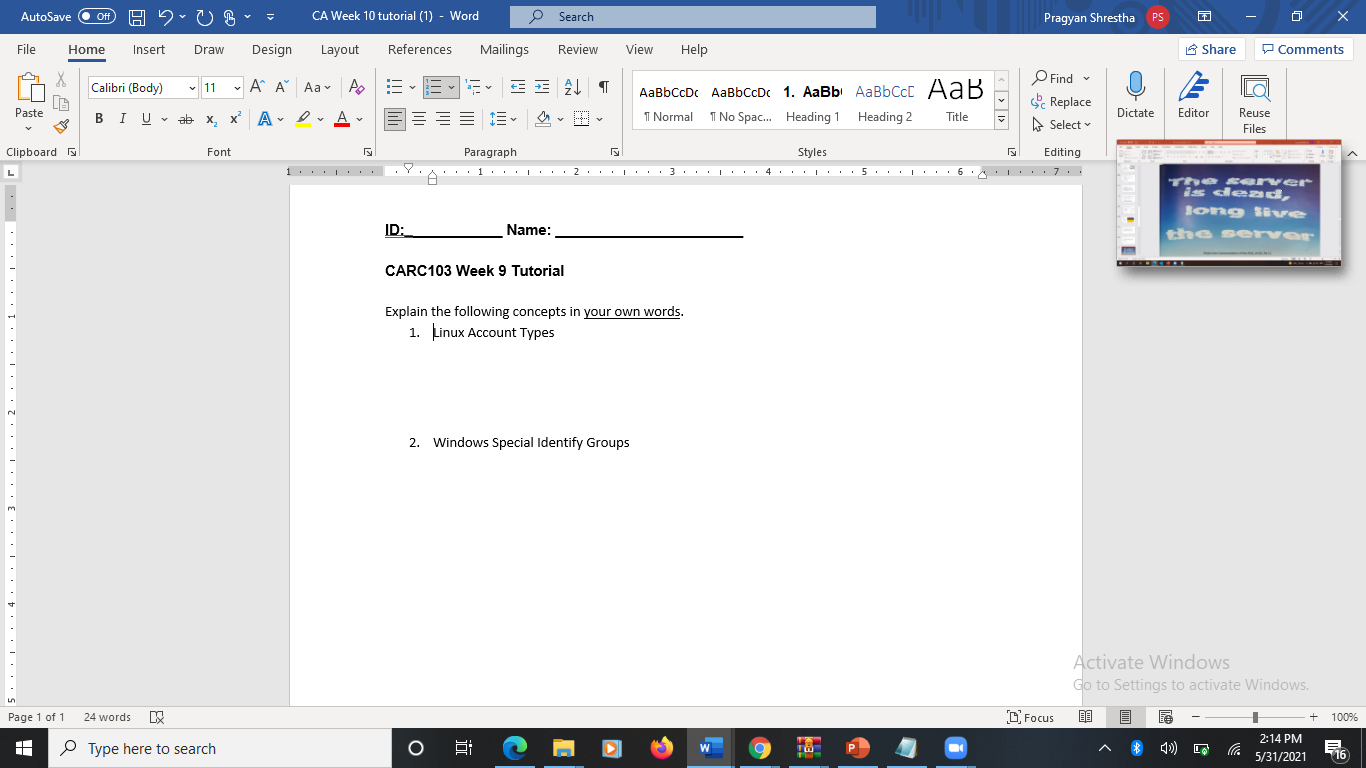Click the Redo repeat icon
This screenshot has height=768, width=1366.
205,17
